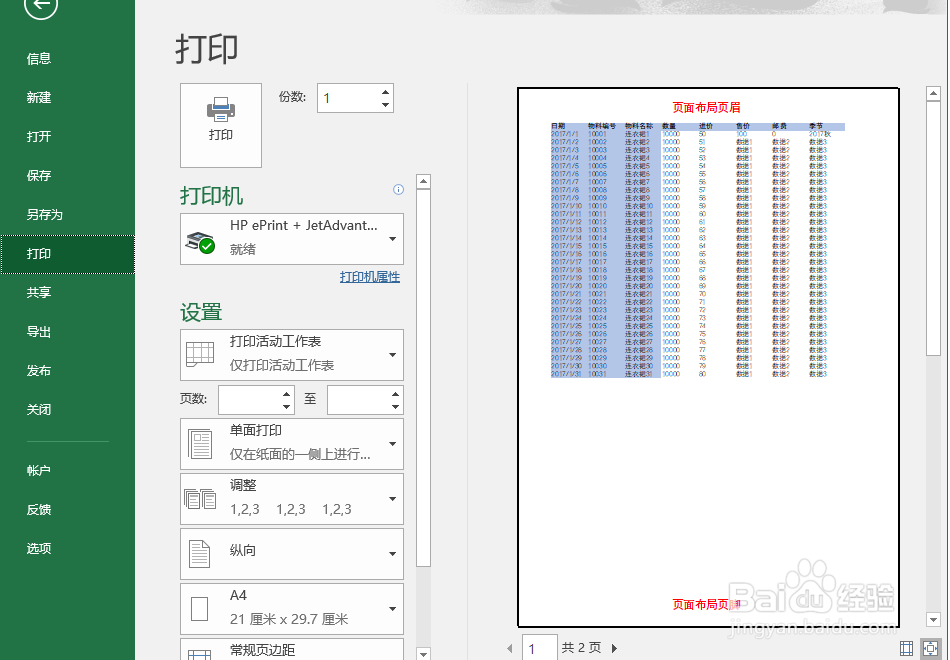950x660 pixels.
Task: Click the show margins icon at bottom right
Action: [x=906, y=648]
